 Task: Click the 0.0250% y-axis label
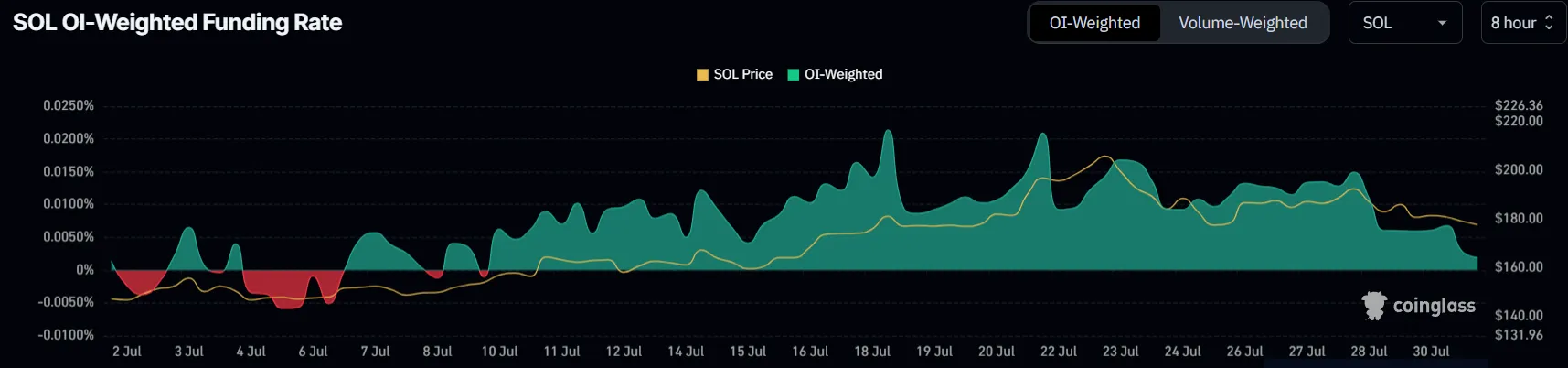coord(69,105)
